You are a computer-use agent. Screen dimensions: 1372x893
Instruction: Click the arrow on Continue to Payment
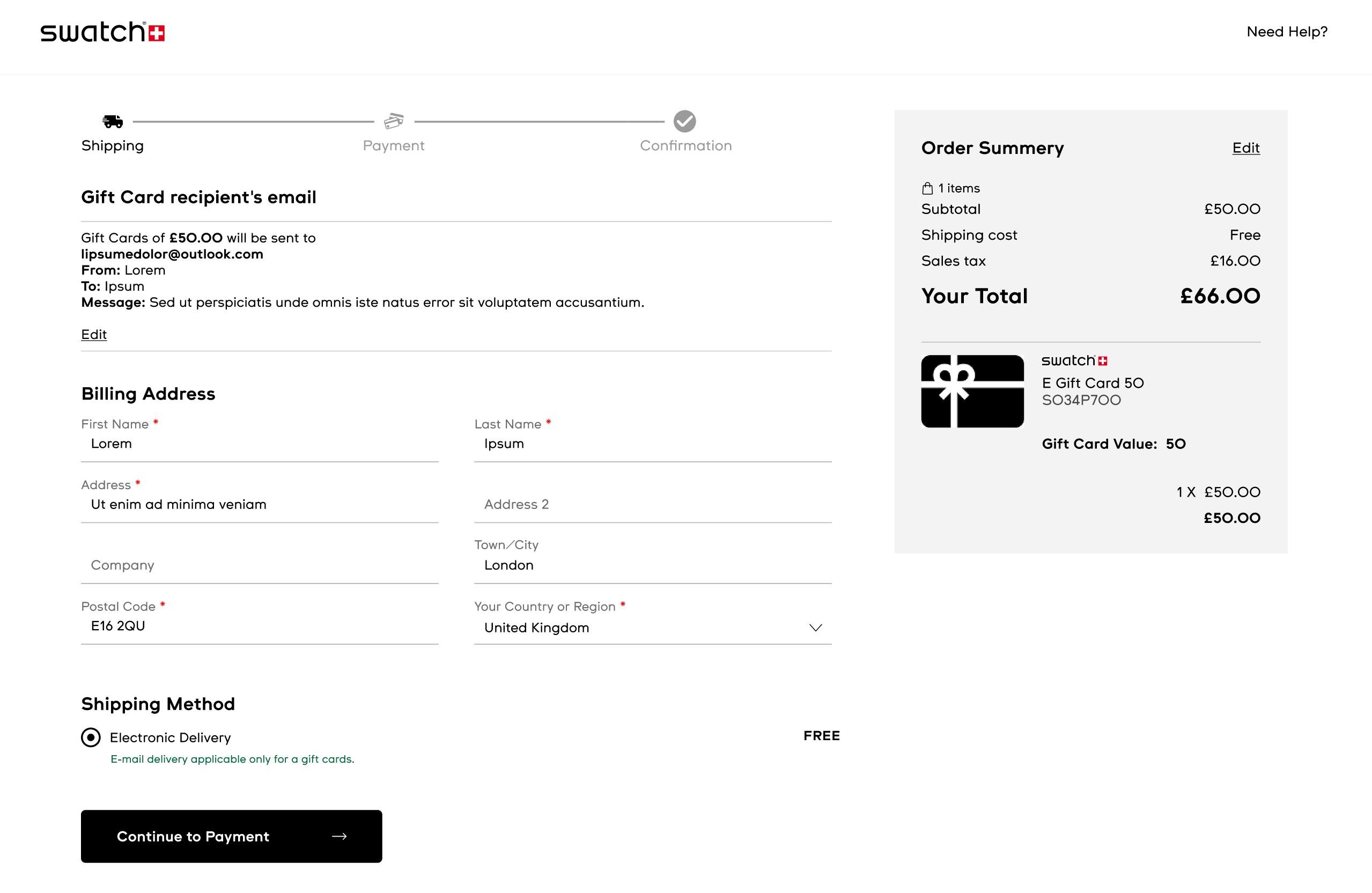pos(340,836)
